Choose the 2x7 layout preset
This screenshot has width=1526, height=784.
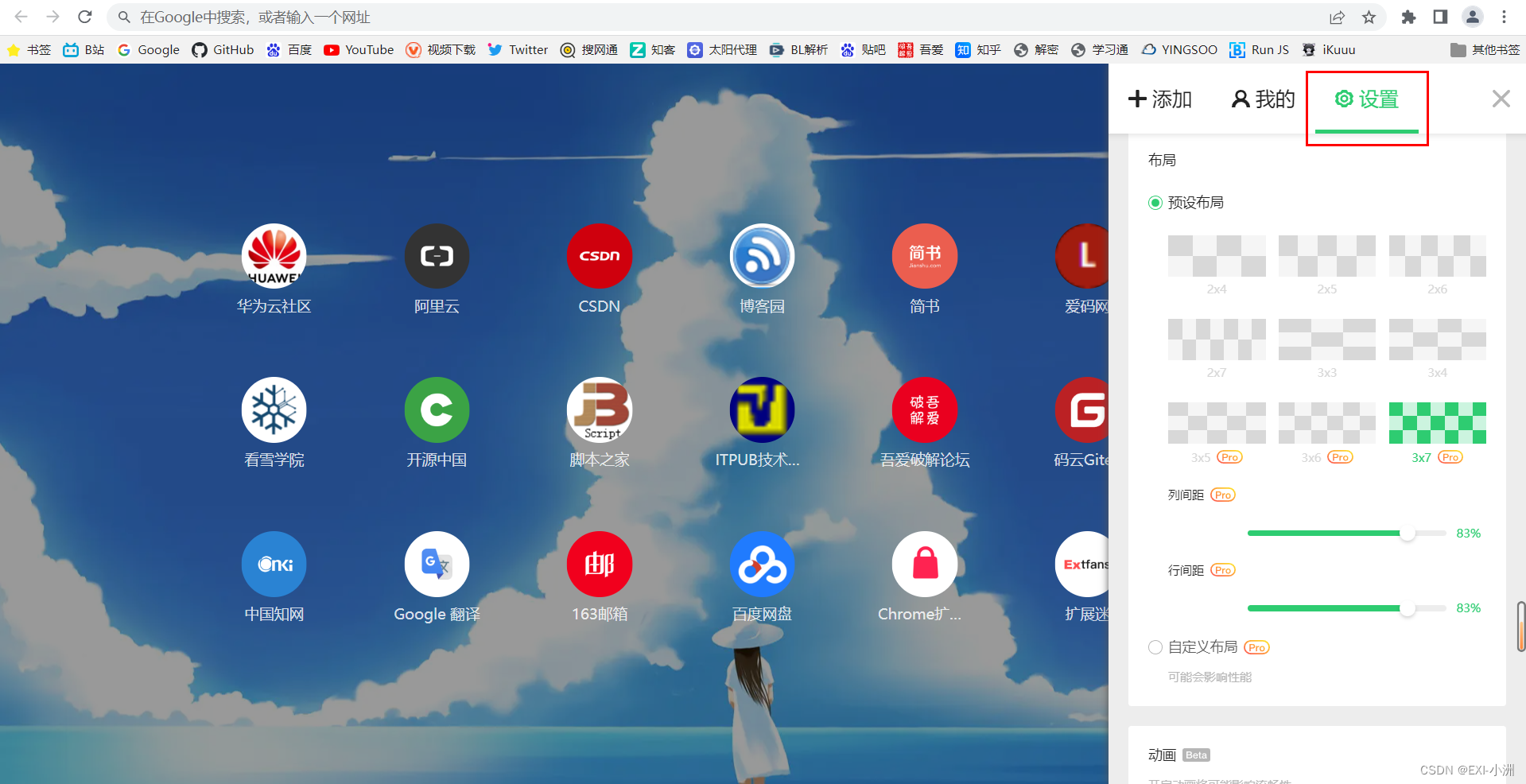click(x=1217, y=340)
